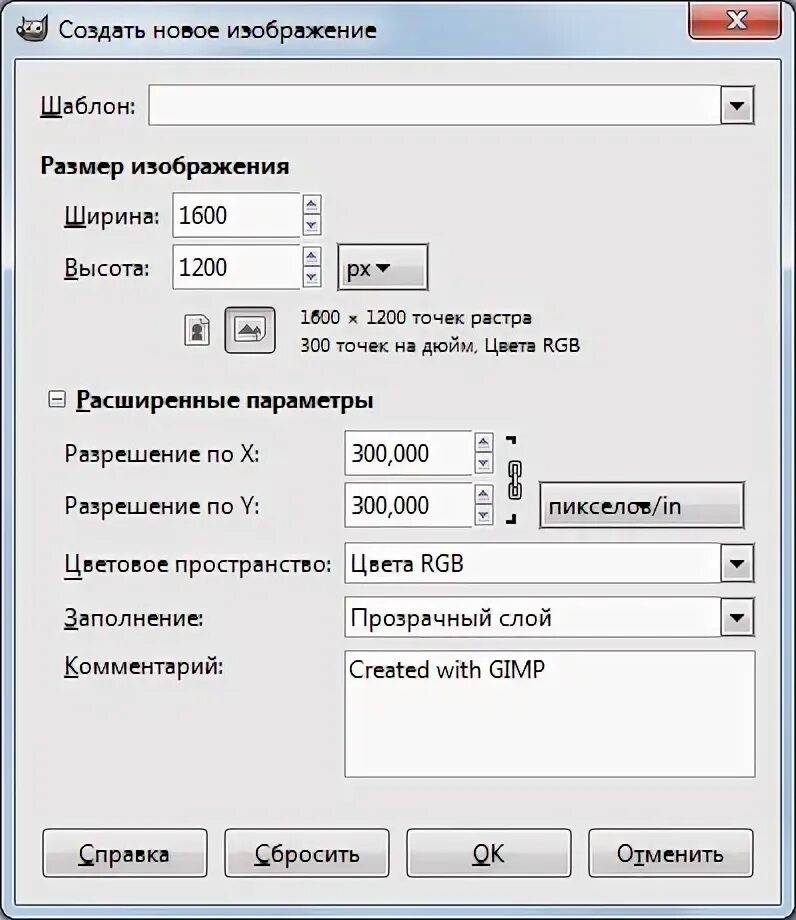Open the Цветовое пространство dropdown

coord(737,564)
